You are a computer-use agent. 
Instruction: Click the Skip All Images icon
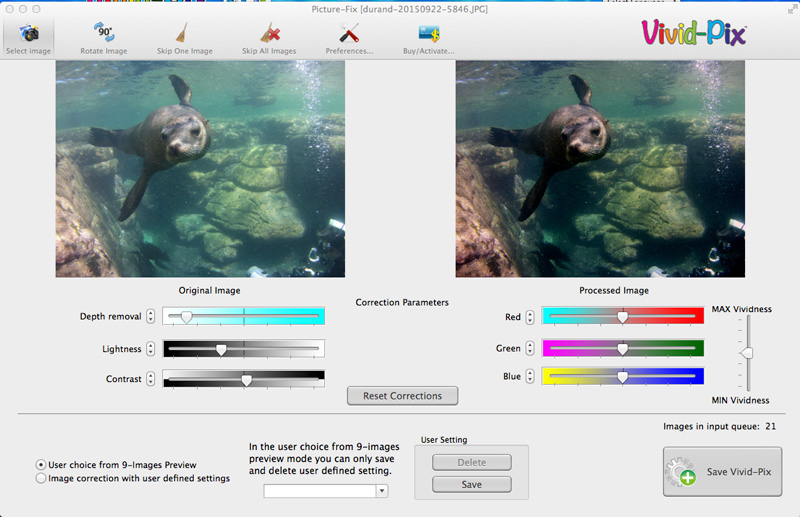pyautogui.click(x=269, y=33)
